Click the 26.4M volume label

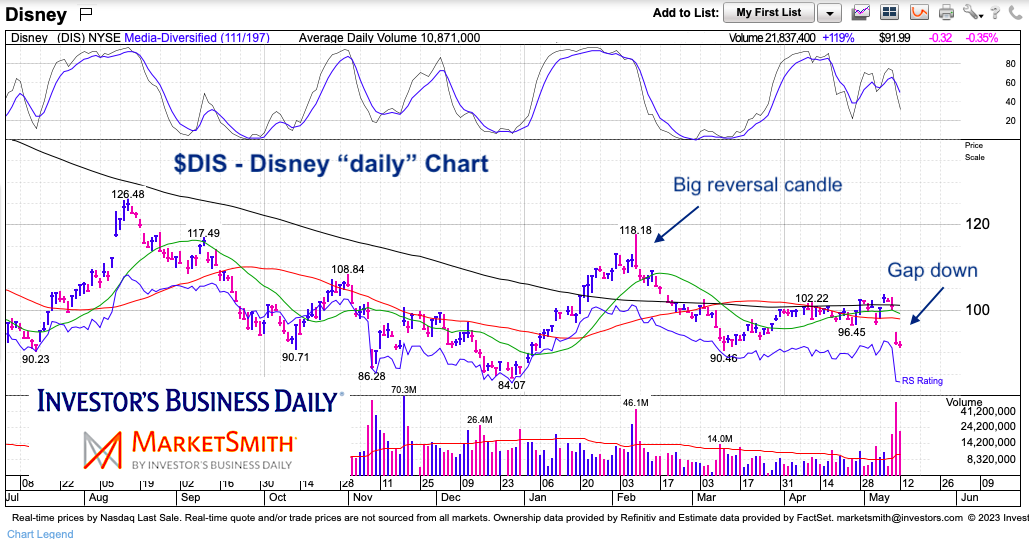pos(480,420)
